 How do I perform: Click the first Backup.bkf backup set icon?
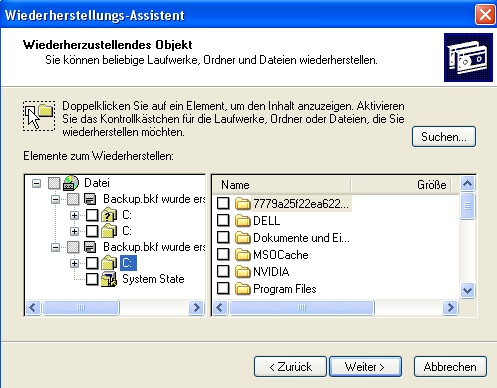click(90, 199)
